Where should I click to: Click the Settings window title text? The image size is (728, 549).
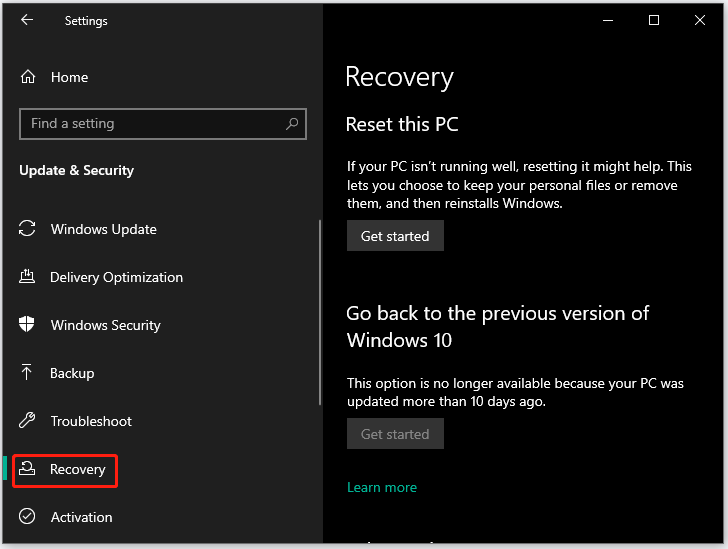pyautogui.click(x=86, y=21)
